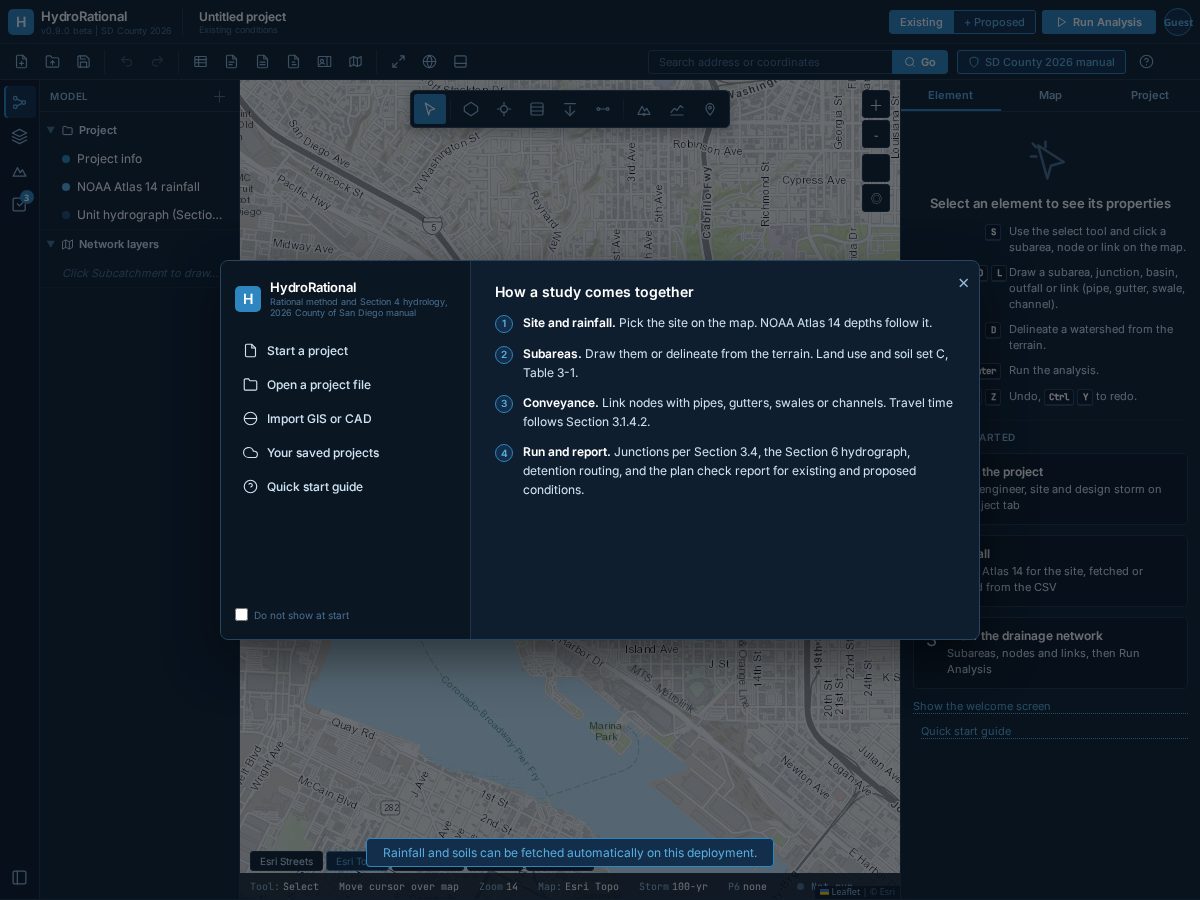This screenshot has width=1200, height=900.
Task: Zoom out the map with minus button
Action: tap(876, 135)
